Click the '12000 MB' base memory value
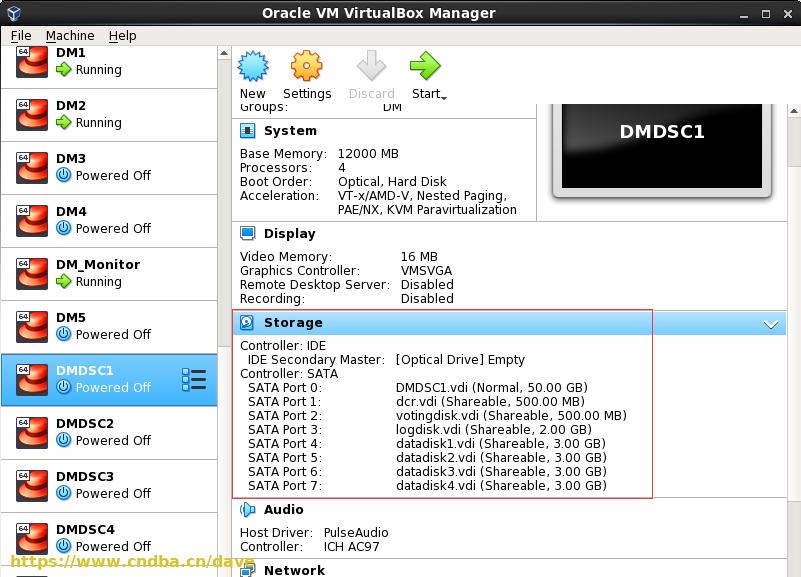 click(368, 154)
